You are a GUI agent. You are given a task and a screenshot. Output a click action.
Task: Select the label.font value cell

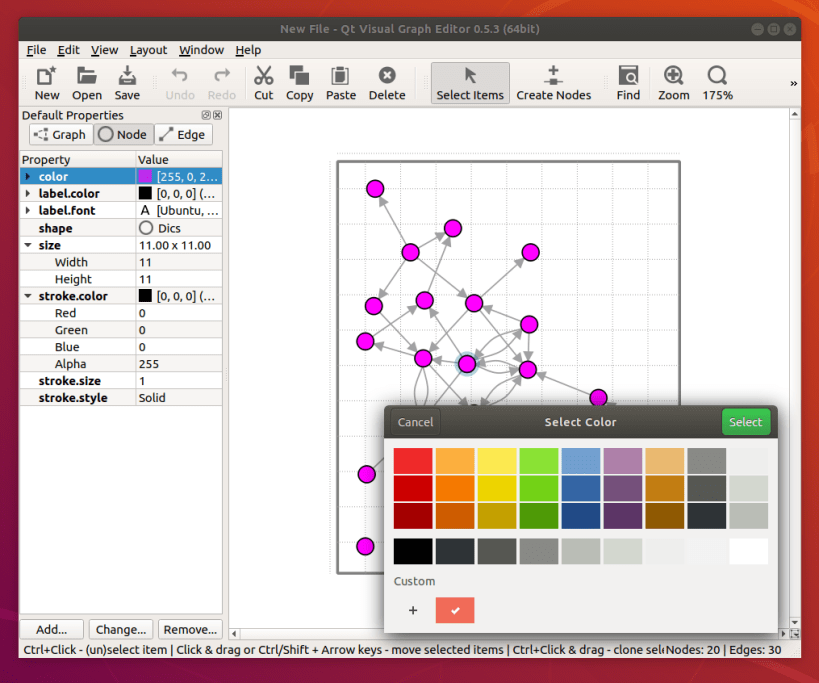pos(179,210)
